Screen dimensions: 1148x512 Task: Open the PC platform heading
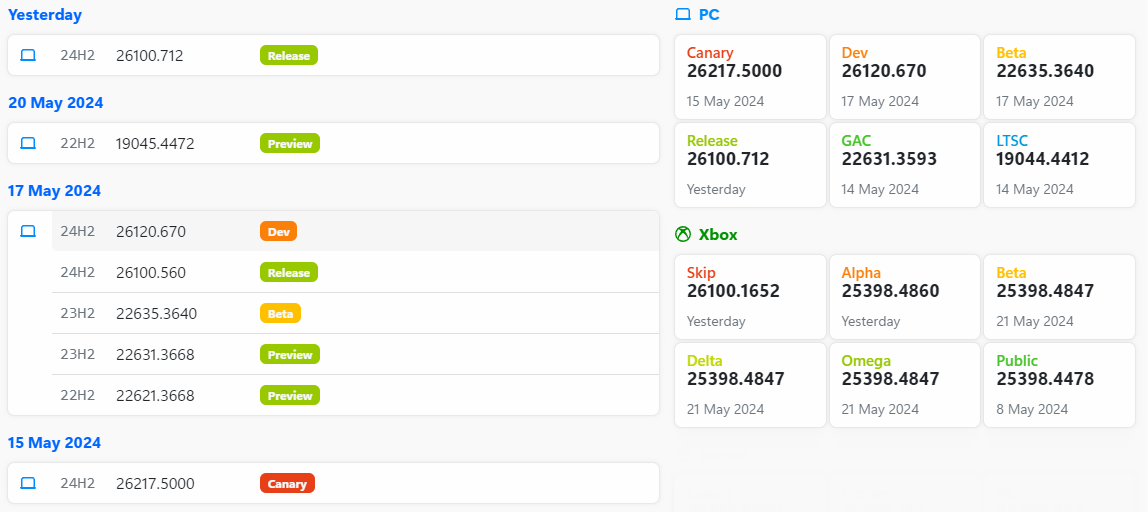tap(709, 15)
